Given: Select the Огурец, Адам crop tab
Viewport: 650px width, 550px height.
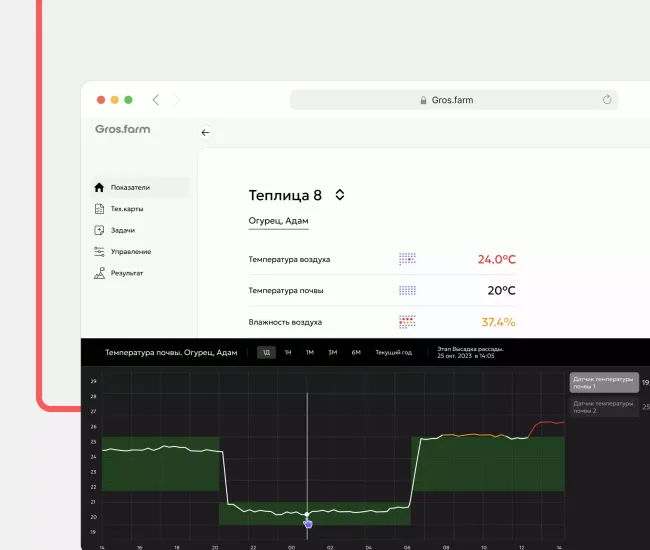Looking at the screenshot, I should (x=279, y=221).
